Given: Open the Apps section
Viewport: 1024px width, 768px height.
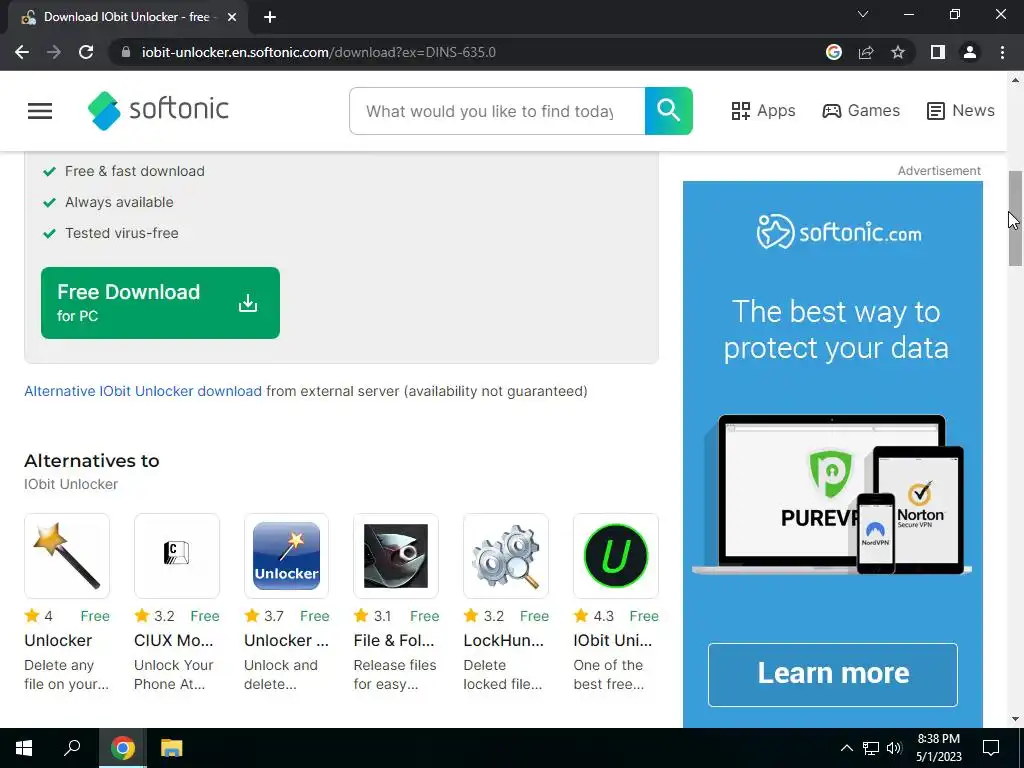Looking at the screenshot, I should (763, 110).
